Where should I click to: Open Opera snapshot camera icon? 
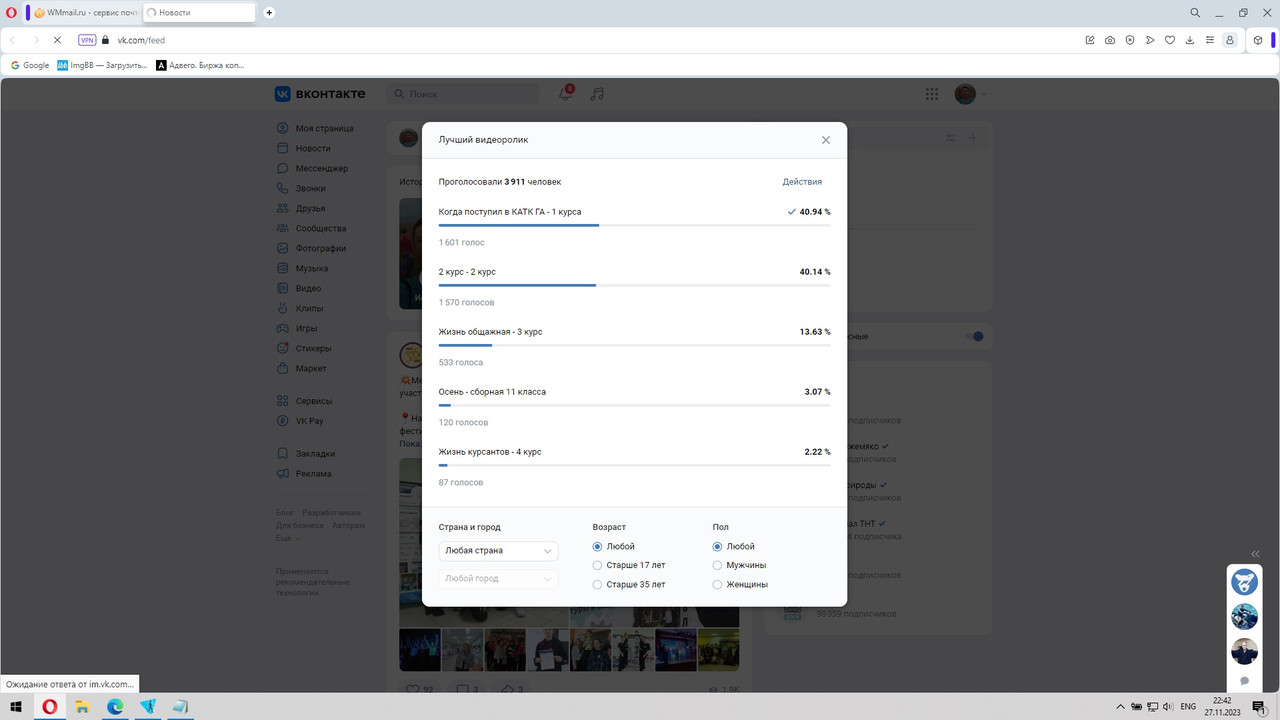pyautogui.click(x=1110, y=40)
